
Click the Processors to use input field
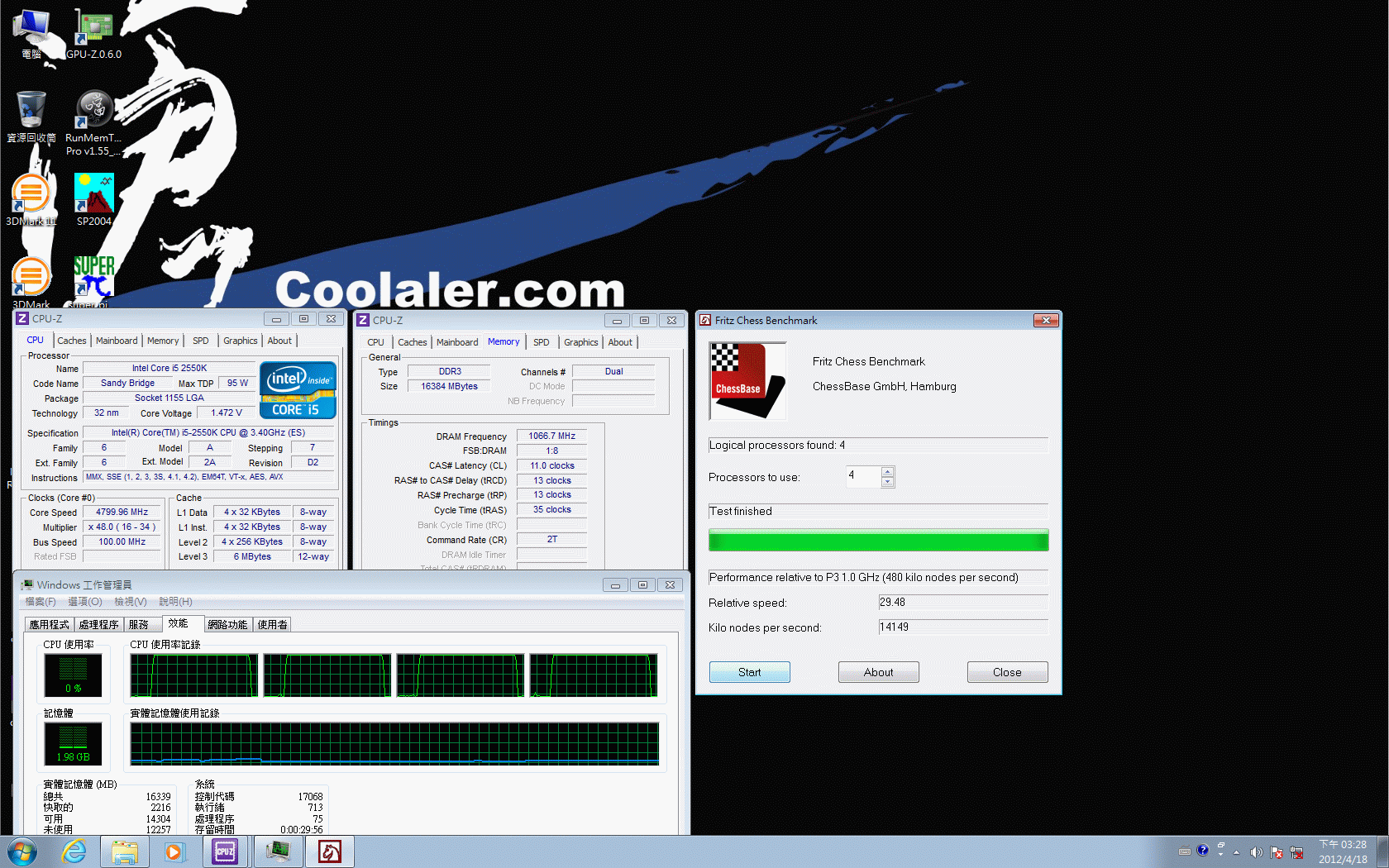[x=863, y=476]
